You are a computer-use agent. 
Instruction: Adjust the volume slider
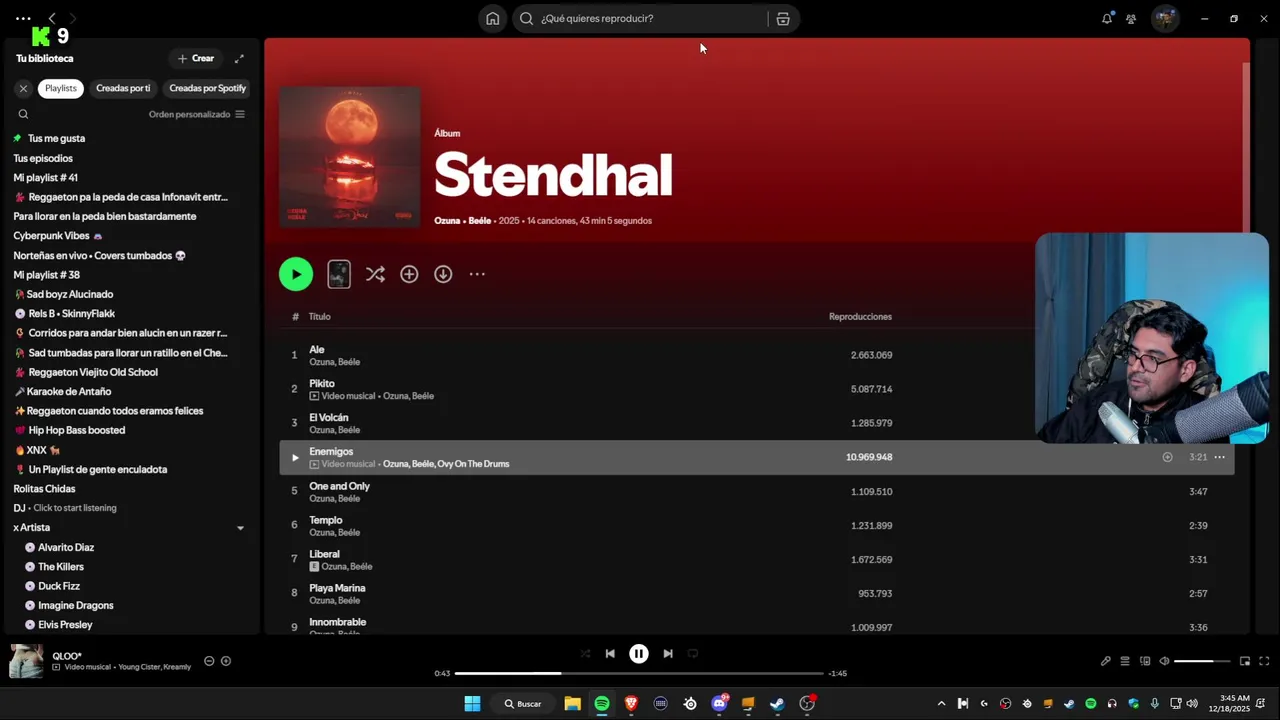[1201, 661]
